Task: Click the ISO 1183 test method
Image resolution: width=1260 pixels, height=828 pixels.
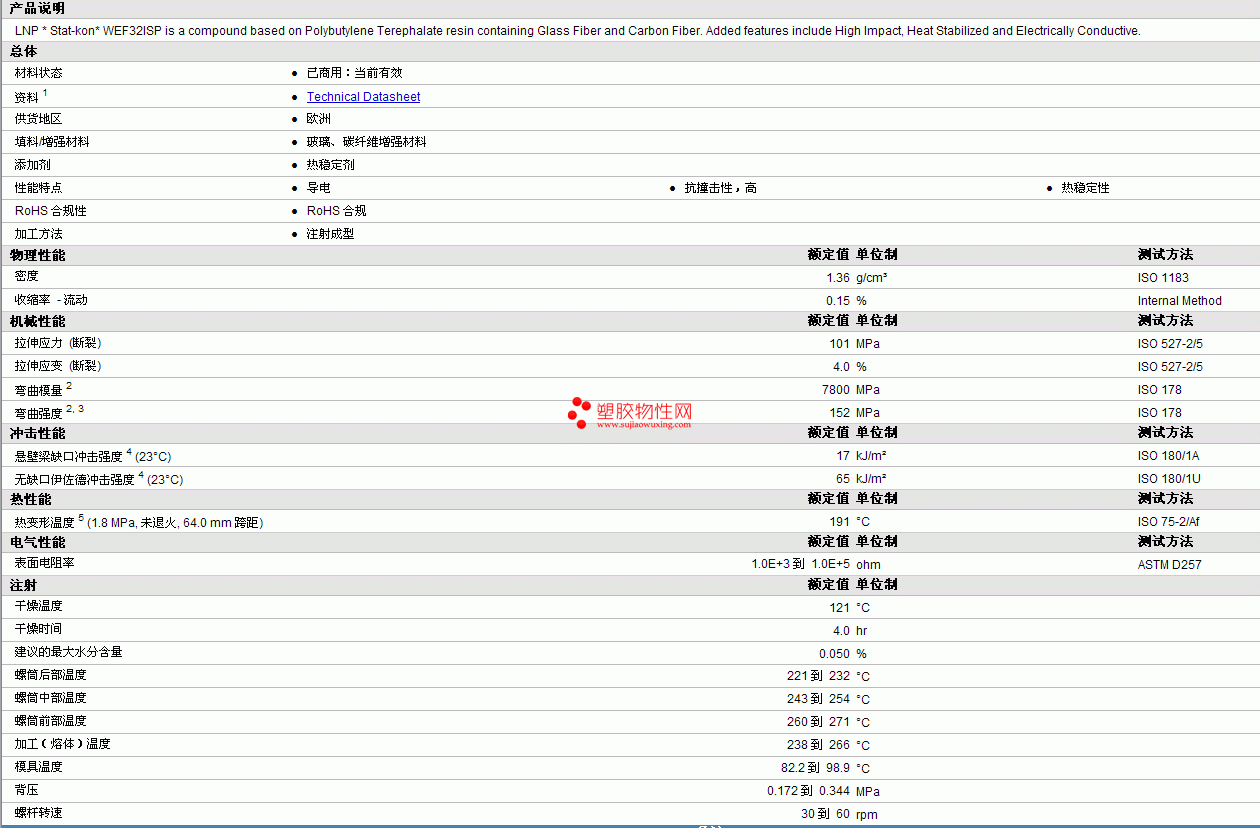Action: point(1163,278)
